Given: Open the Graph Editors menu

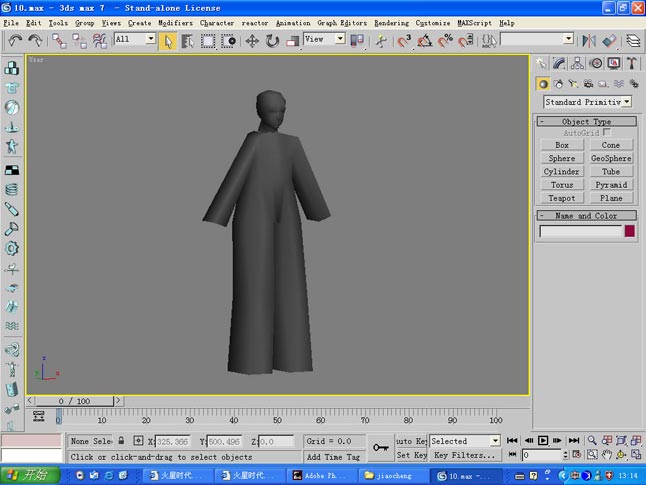Looking at the screenshot, I should point(342,23).
